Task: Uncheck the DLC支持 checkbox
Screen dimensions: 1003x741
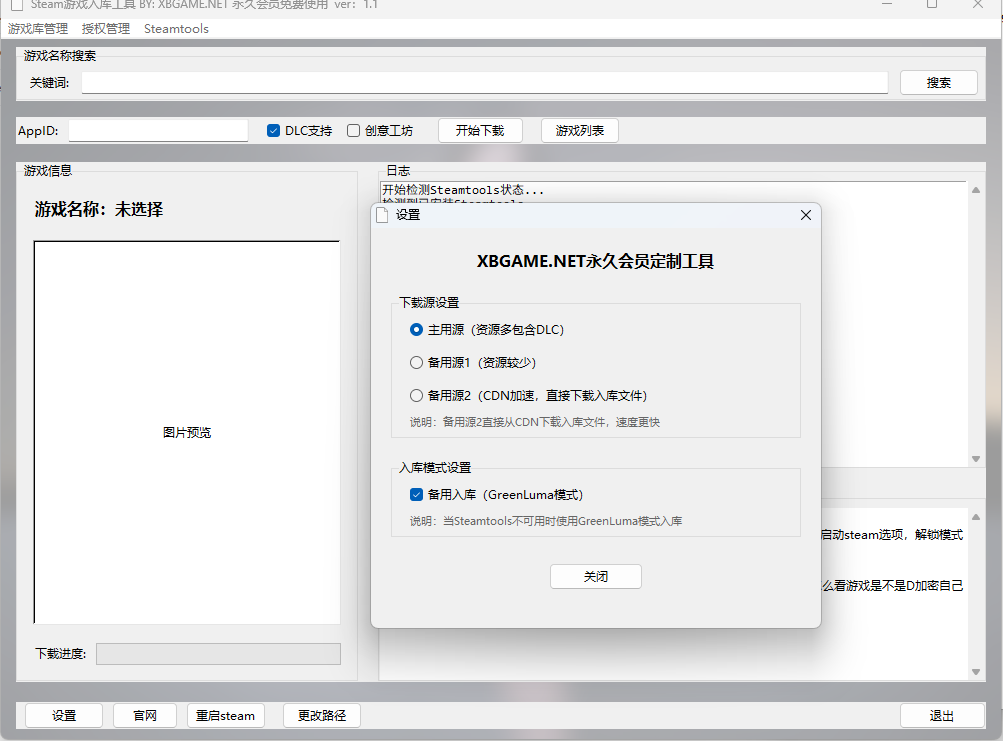Action: [273, 130]
